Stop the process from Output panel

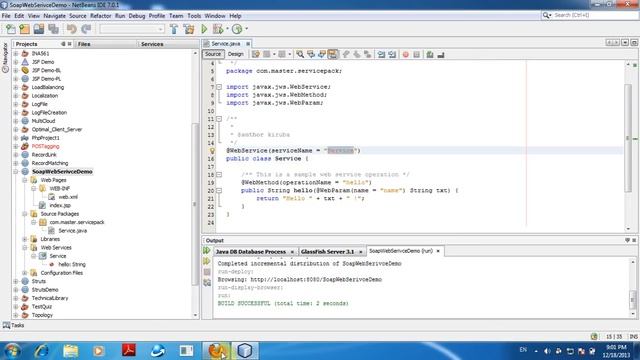207,272
